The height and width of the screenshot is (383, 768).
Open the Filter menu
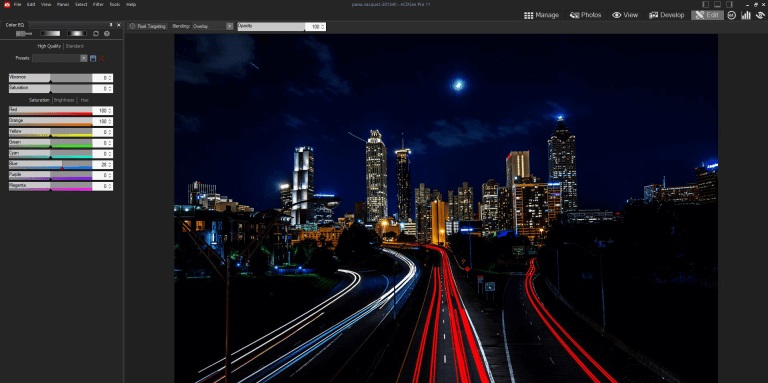pyautogui.click(x=98, y=4)
